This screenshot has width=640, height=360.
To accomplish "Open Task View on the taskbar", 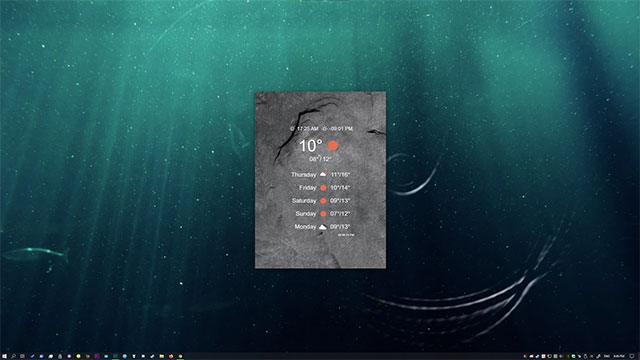I will coord(22,356).
